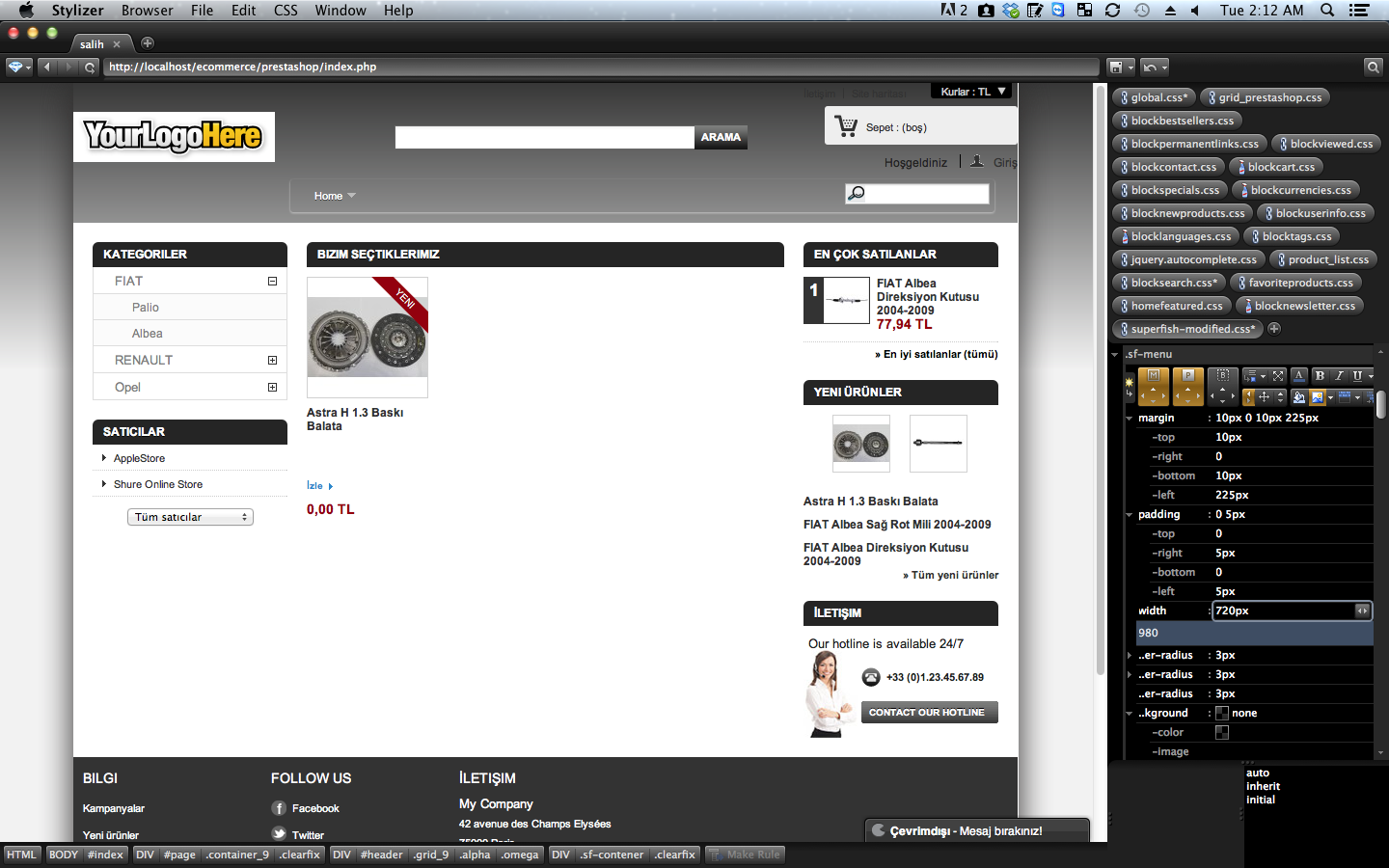Collapse the padding property group
Viewport: 1389px width, 868px height.
[1130, 514]
